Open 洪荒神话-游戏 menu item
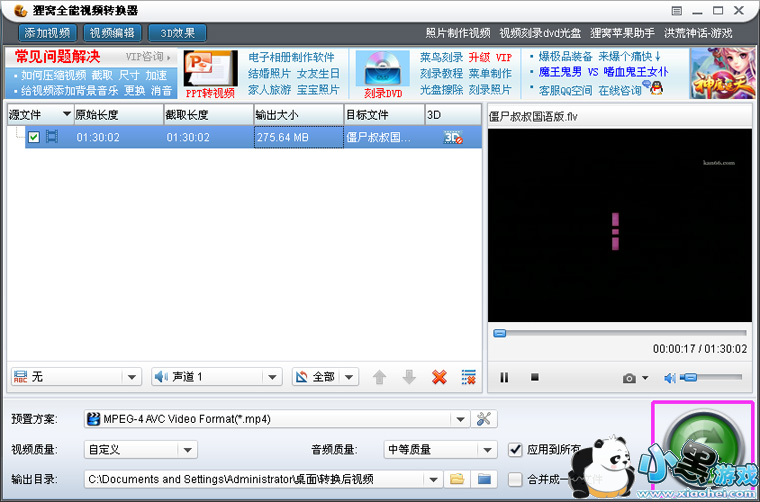The height and width of the screenshot is (502, 760). 698,33
